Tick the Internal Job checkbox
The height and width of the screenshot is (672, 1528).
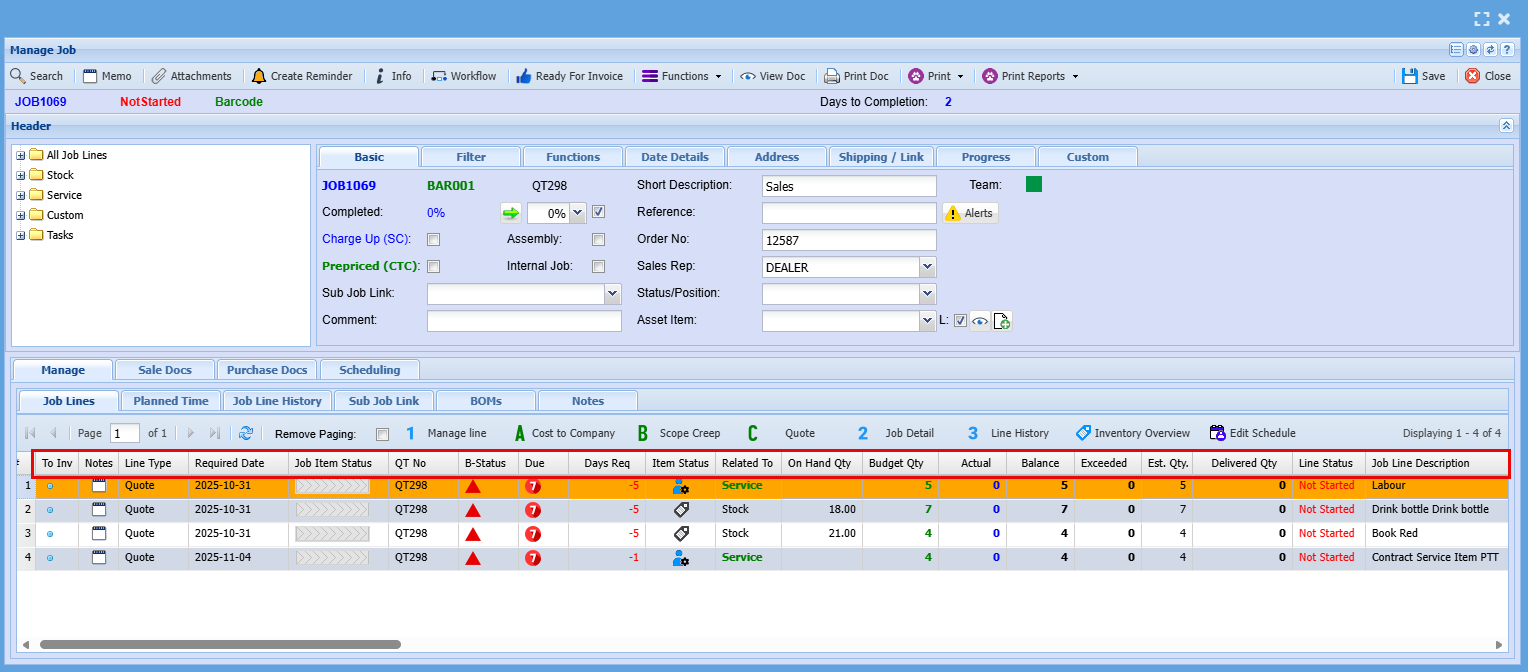(x=598, y=267)
